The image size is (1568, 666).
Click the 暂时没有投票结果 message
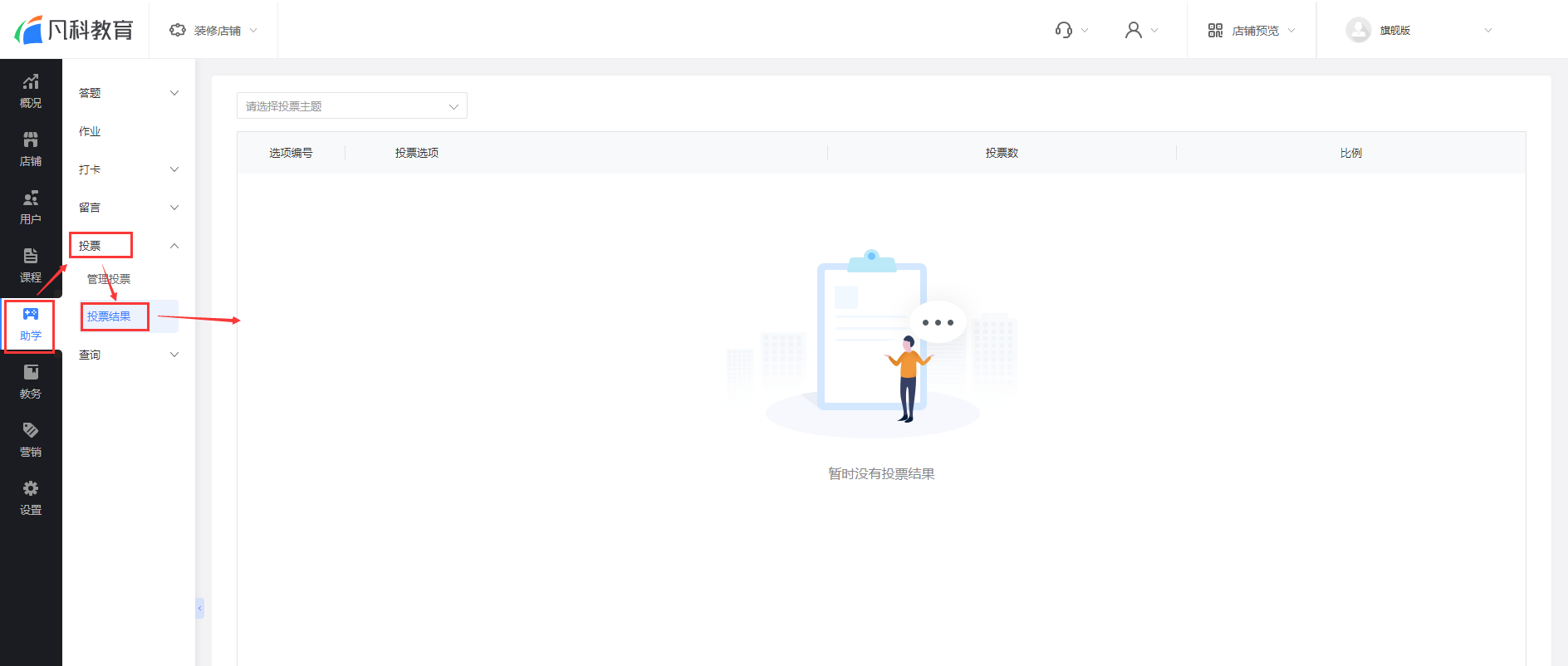[881, 473]
